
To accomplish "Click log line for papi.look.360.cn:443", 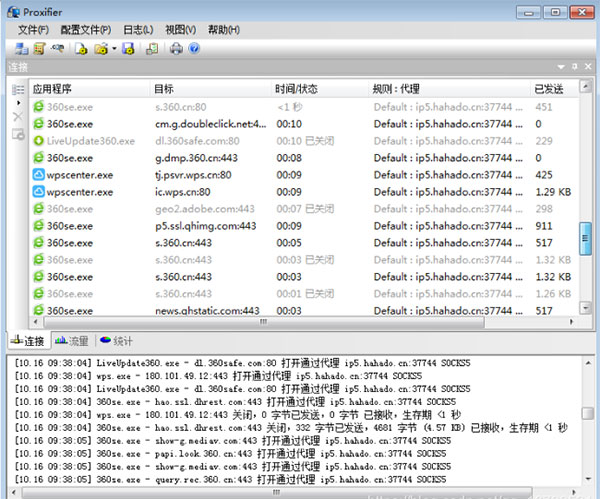I will pyautogui.click(x=230, y=453).
